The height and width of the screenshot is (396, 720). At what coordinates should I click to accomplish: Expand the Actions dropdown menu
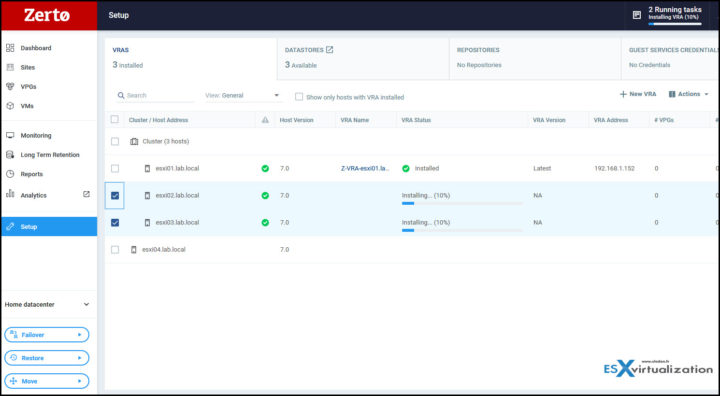coord(688,94)
